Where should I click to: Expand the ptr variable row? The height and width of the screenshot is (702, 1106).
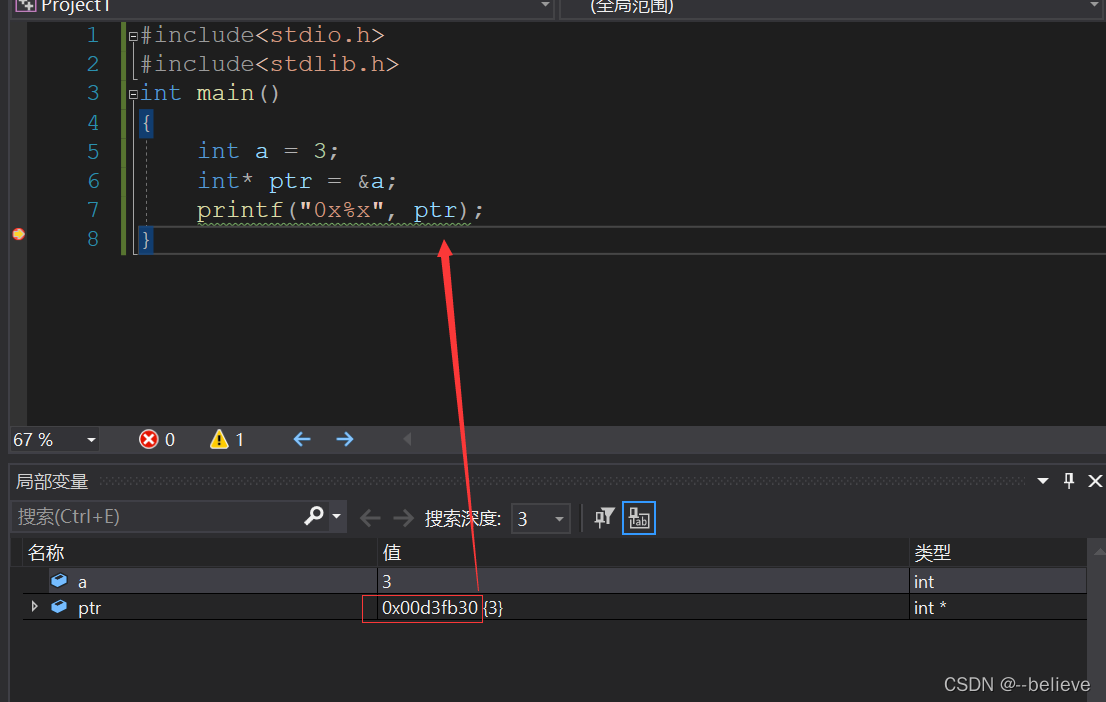point(35,607)
